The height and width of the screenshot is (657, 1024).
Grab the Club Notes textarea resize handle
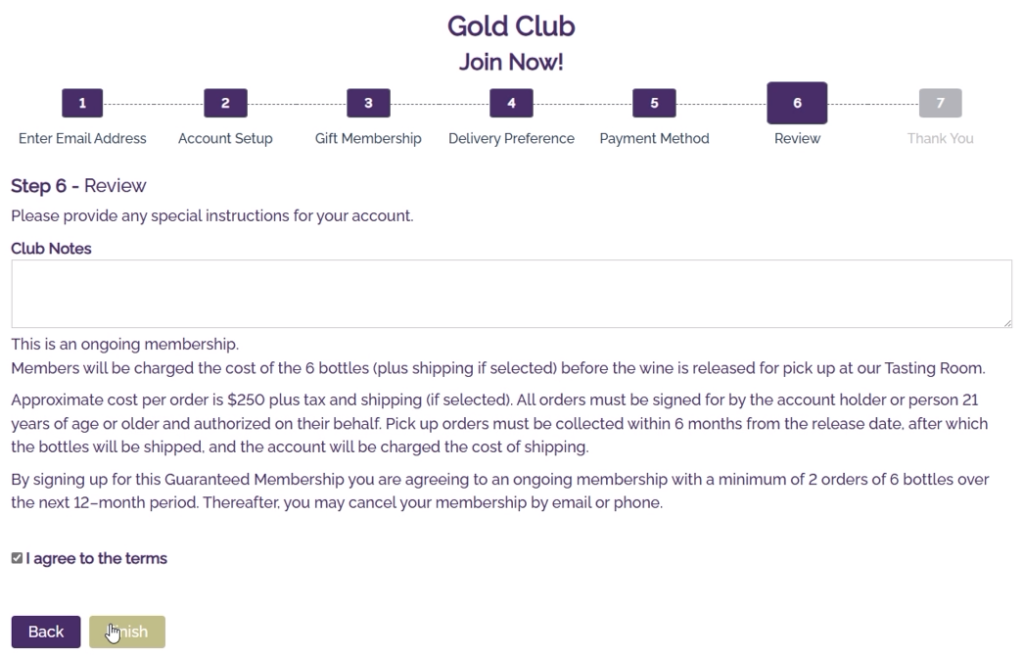click(1007, 322)
